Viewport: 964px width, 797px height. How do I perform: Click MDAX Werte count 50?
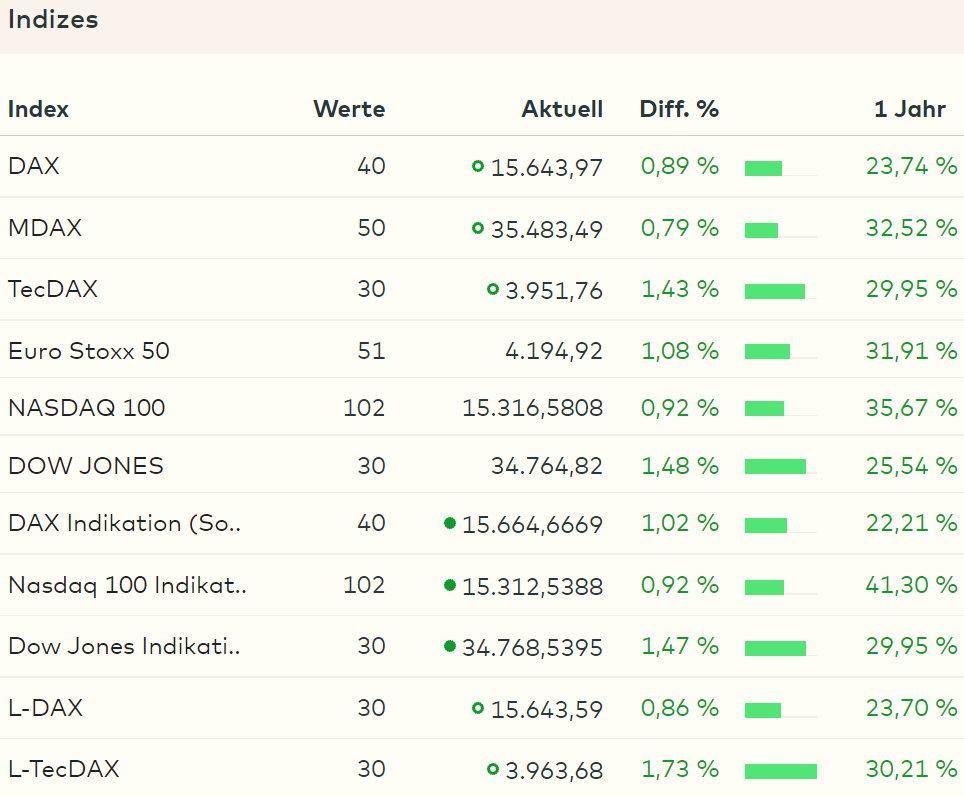click(371, 228)
